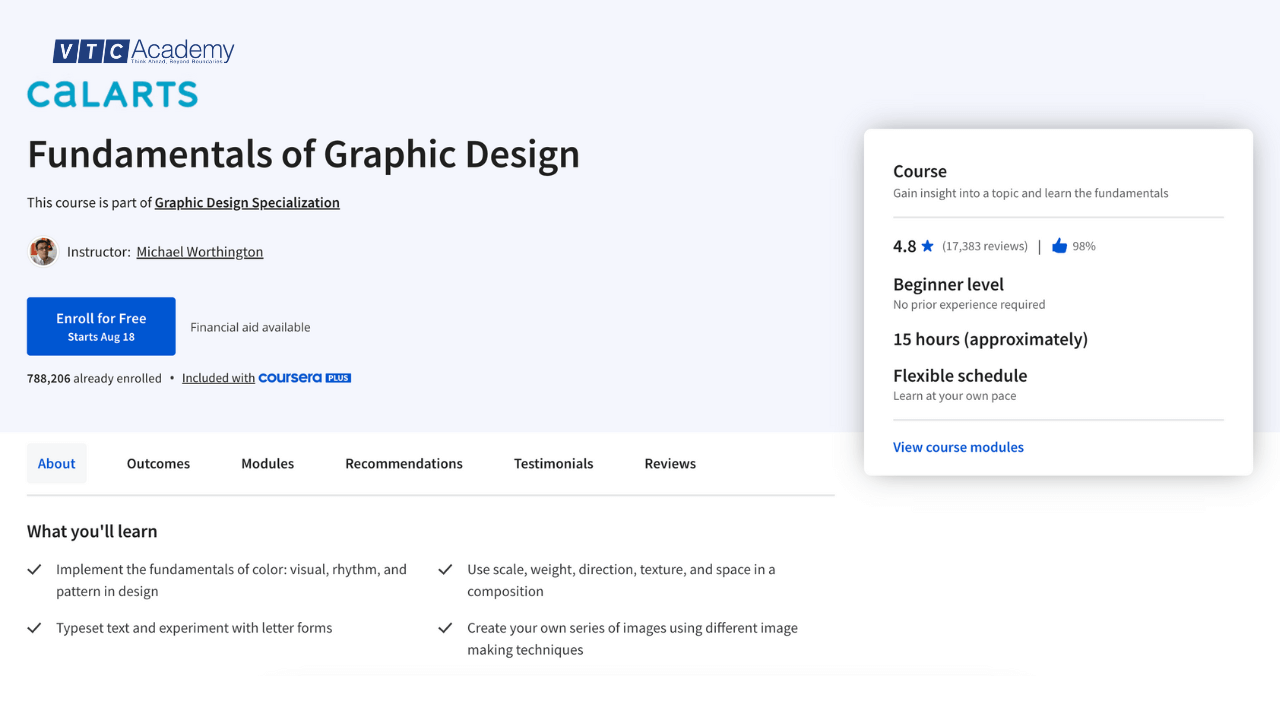1280x720 pixels.
Task: Click the Michael Worthington instructor link
Action: pyautogui.click(x=199, y=251)
